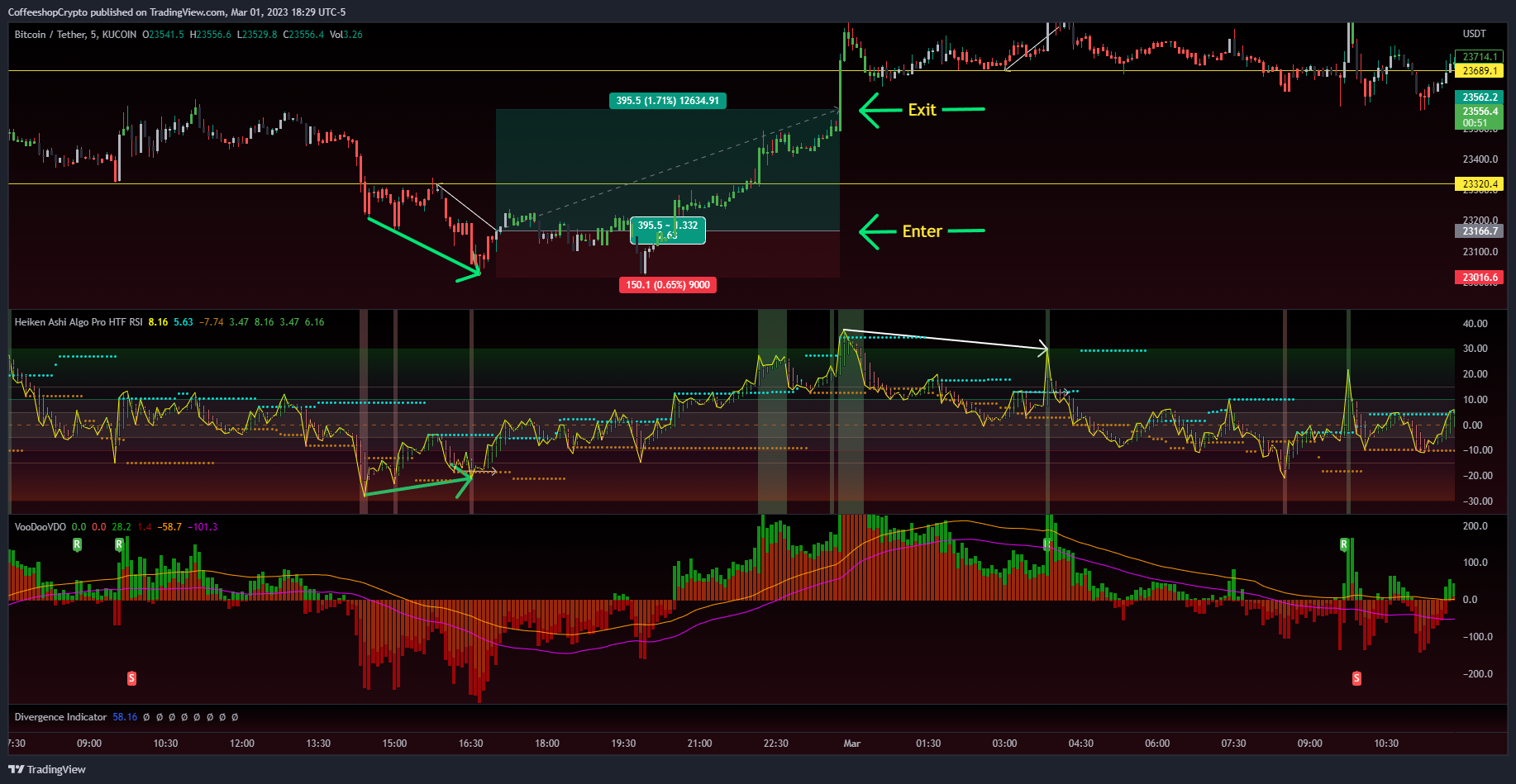The image size is (1516, 784).
Task: Click the 03:00 time axis label
Action: [1004, 744]
